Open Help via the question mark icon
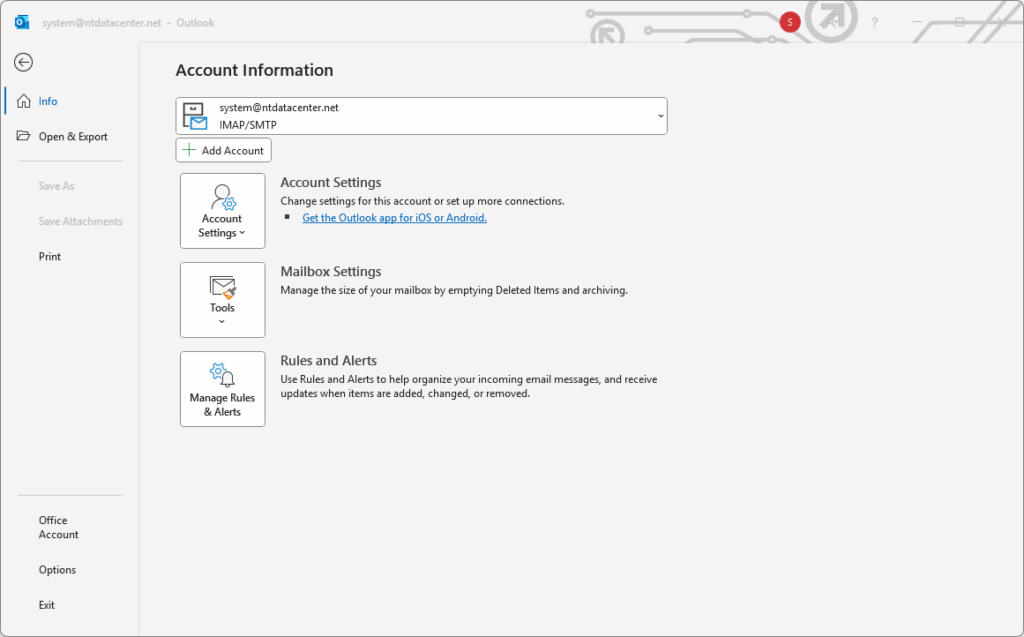The height and width of the screenshot is (637, 1024). [875, 22]
